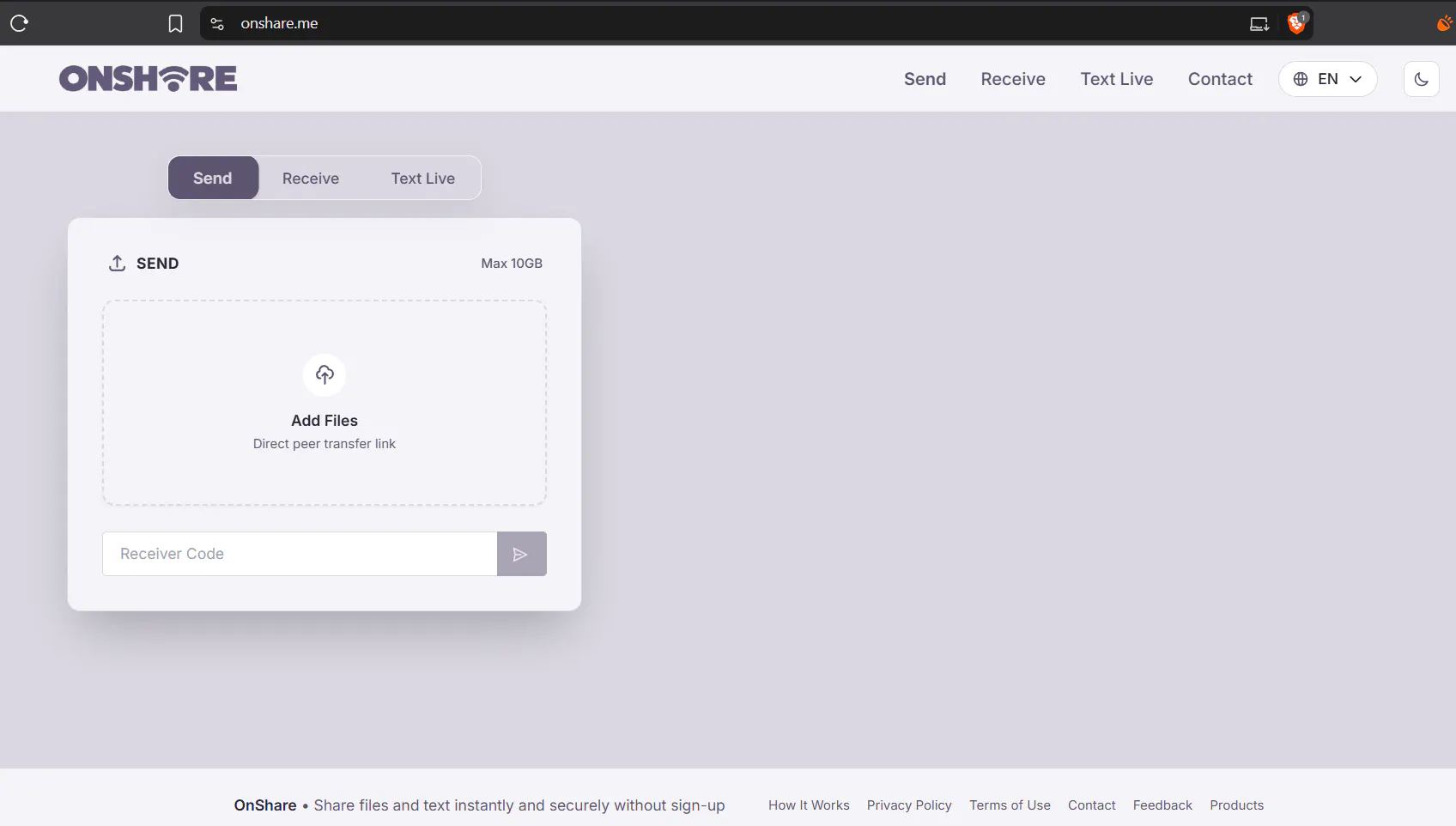
Task: Bookmark this page using the bookmark icon
Action: coord(175,24)
